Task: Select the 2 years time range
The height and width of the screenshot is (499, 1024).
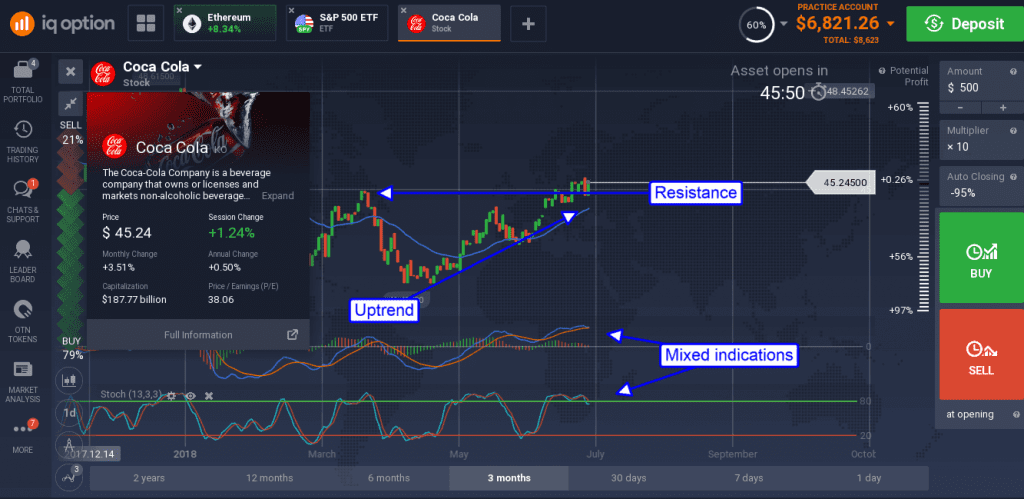Action: (149, 478)
